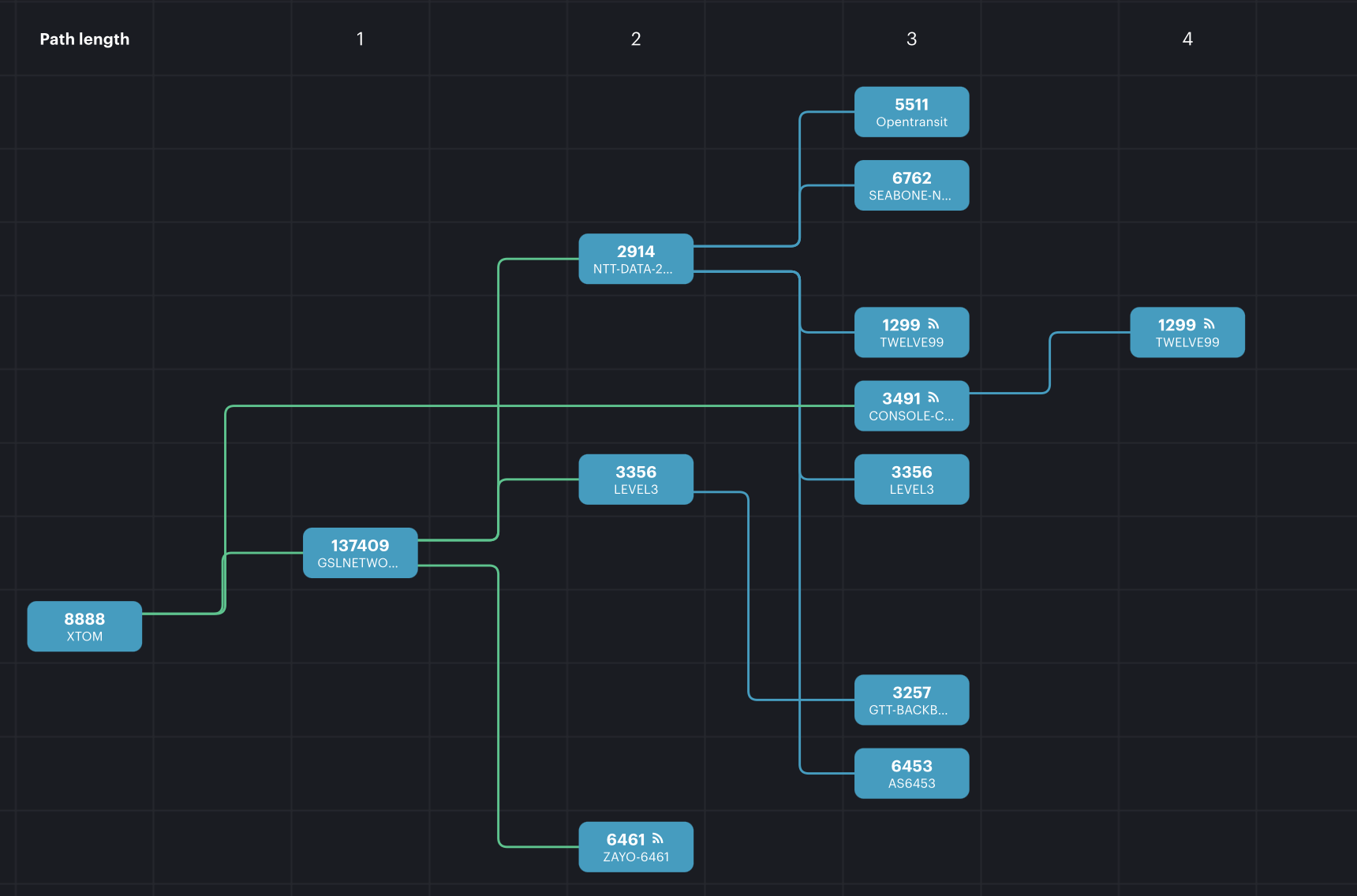
Task: Click path length column header 4
Action: [1187, 39]
